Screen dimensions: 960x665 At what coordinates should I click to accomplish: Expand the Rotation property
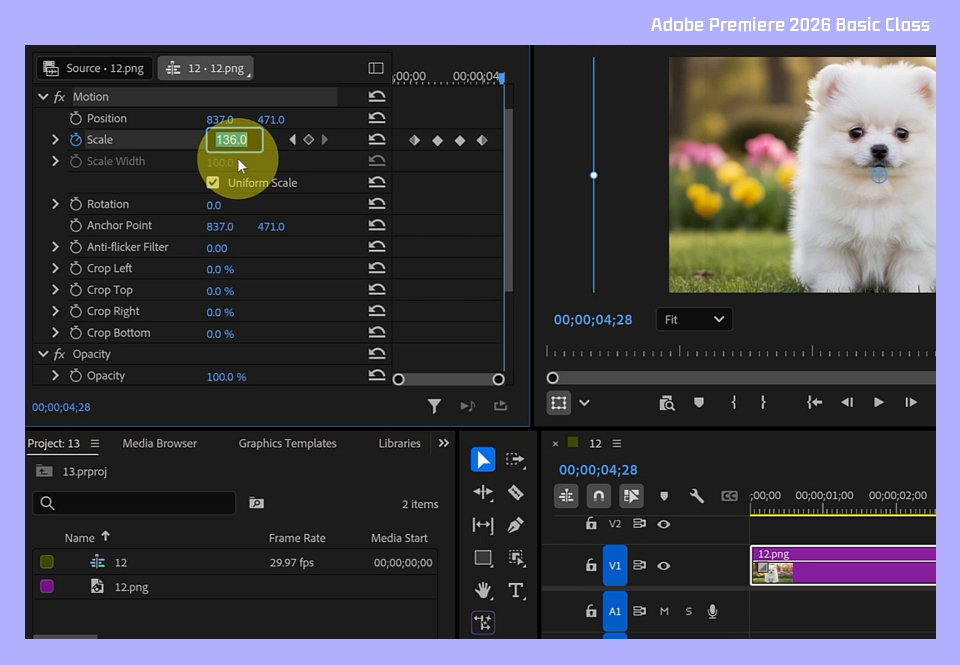click(x=55, y=204)
